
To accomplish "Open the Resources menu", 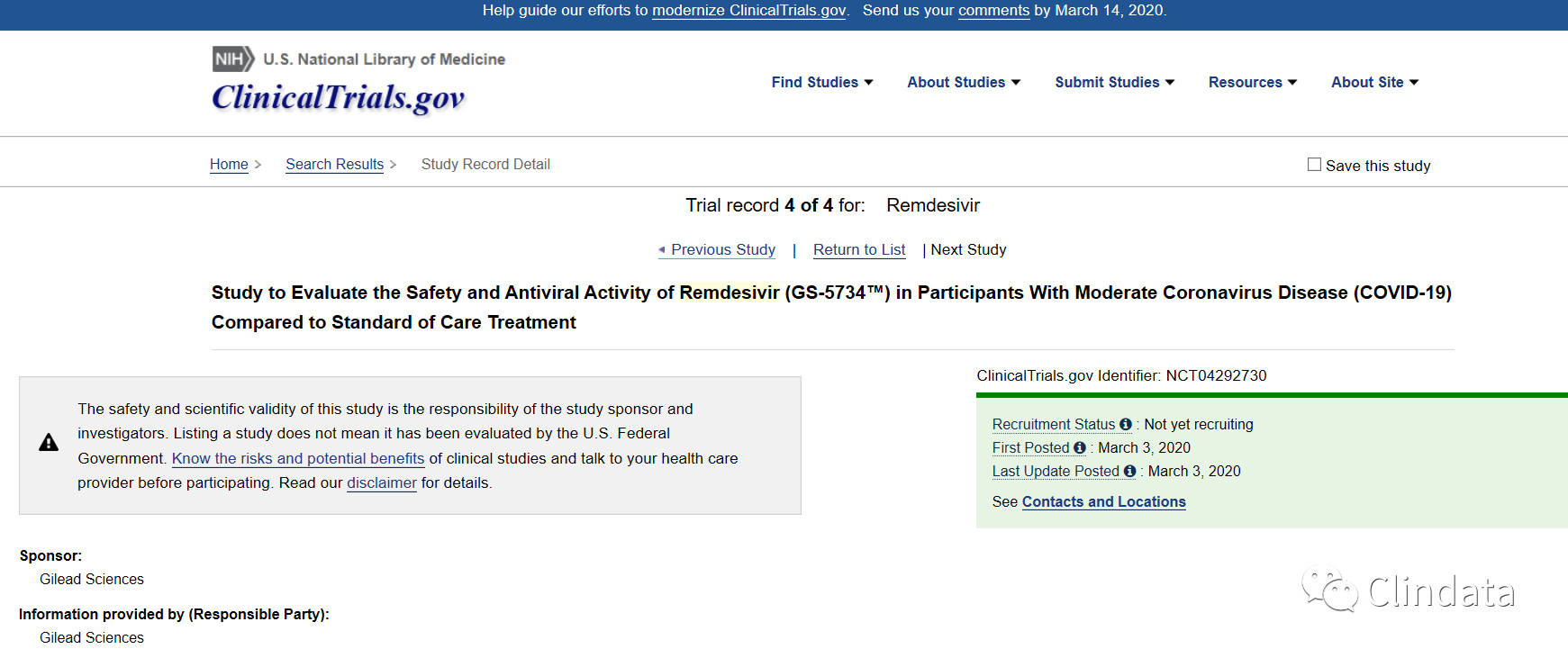I will 1252,82.
